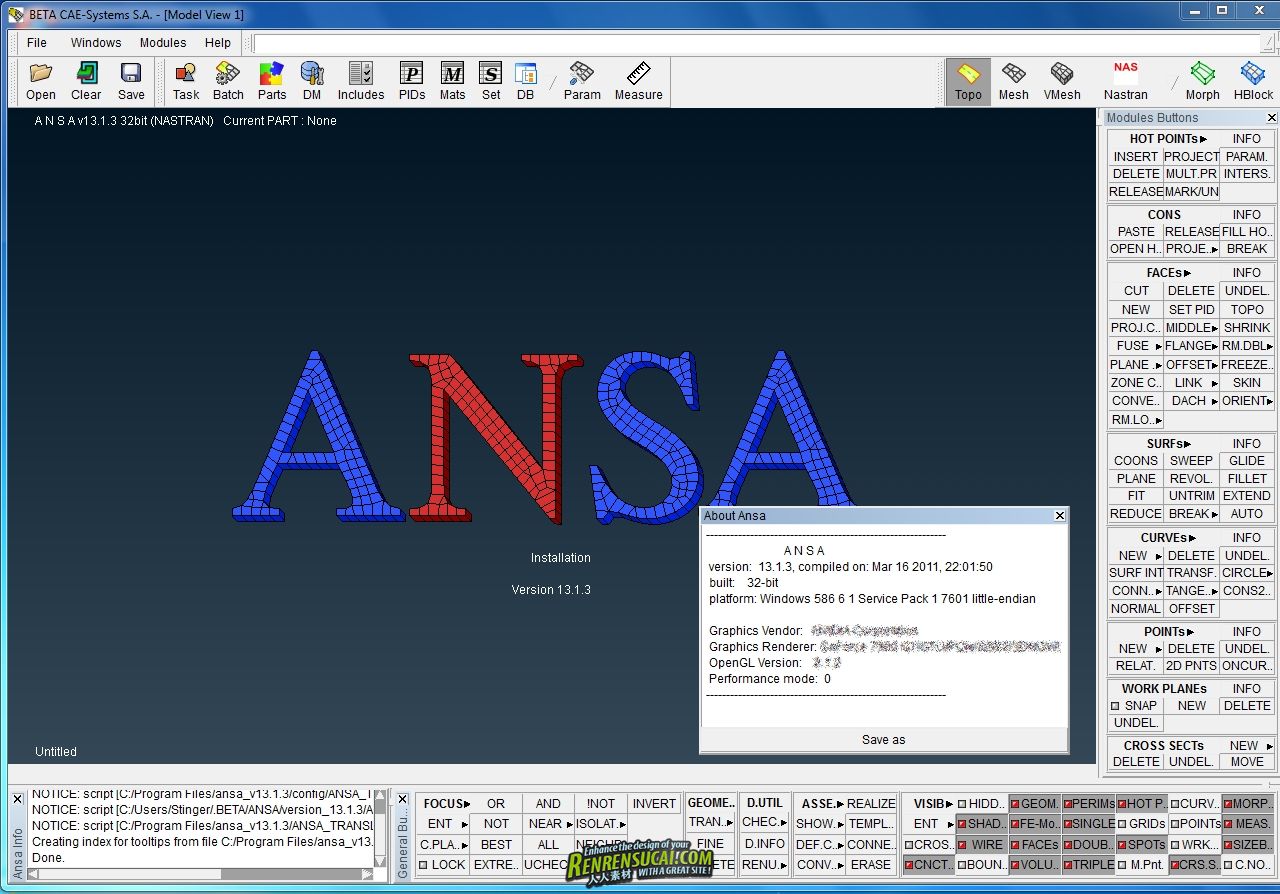Switch to the VMesh module icon

[1062, 82]
